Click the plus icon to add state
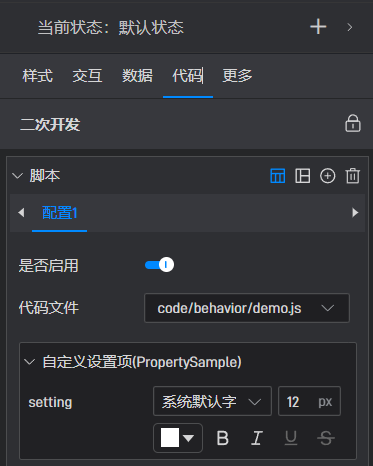The width and height of the screenshot is (373, 466). pyautogui.click(x=318, y=27)
